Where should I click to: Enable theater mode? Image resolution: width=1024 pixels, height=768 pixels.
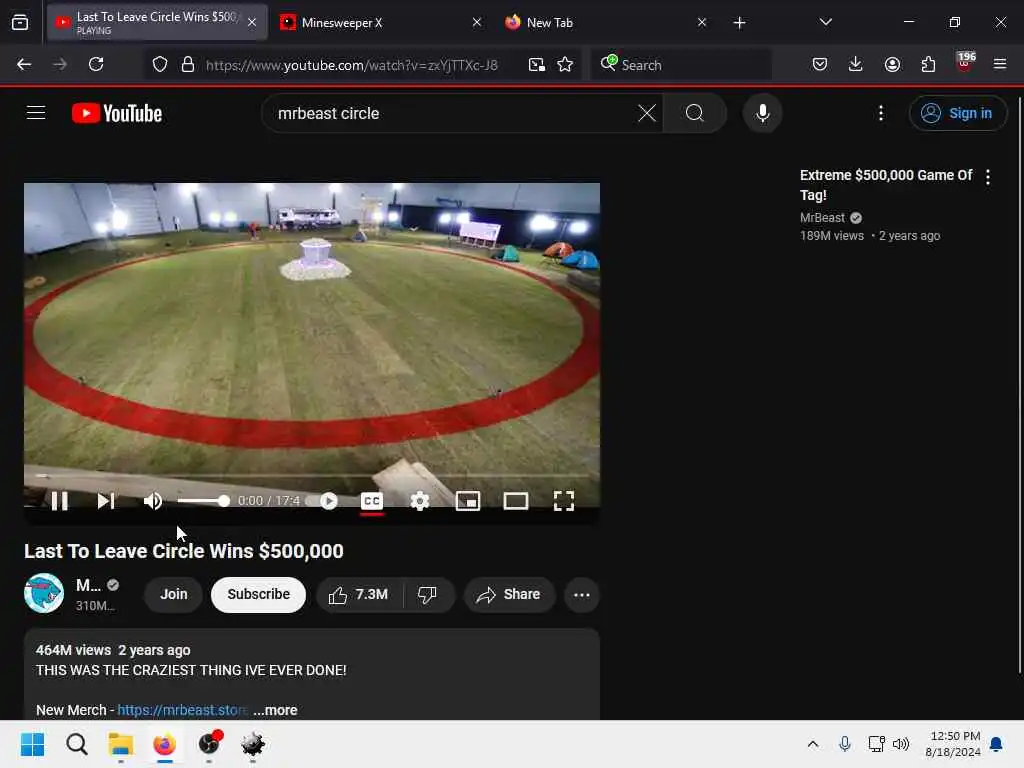(515, 501)
